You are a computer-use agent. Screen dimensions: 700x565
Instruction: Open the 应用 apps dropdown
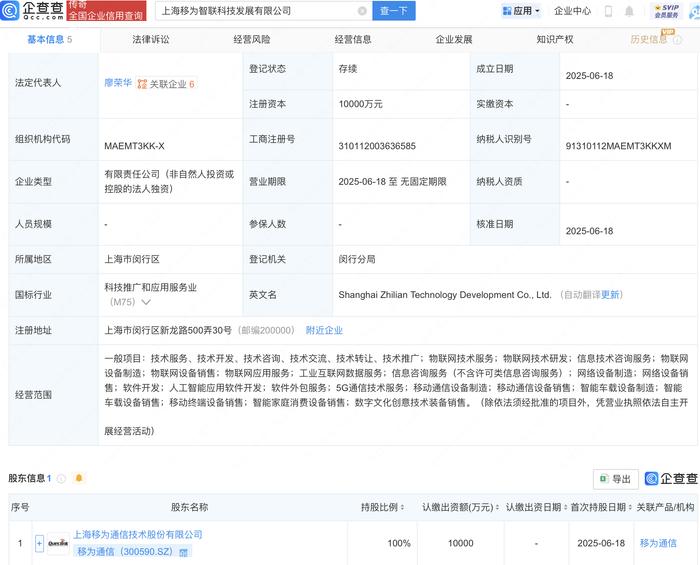[x=521, y=11]
